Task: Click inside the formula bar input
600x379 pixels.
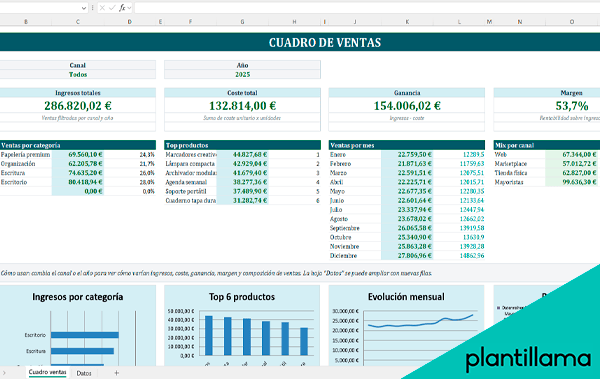Action: click(x=367, y=8)
